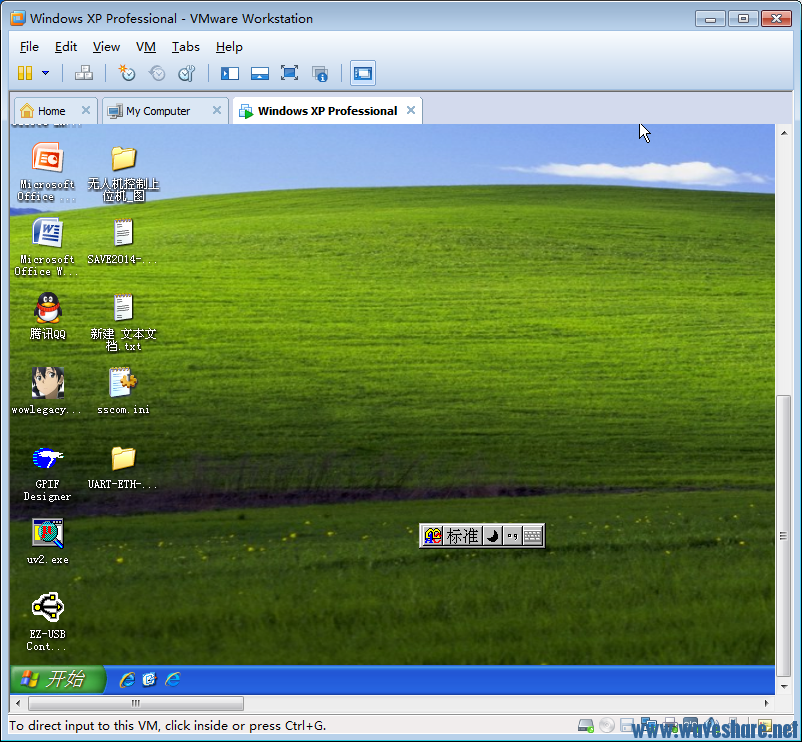The height and width of the screenshot is (742, 802).
Task: Click the input method logo on the IME bar
Action: point(433,536)
